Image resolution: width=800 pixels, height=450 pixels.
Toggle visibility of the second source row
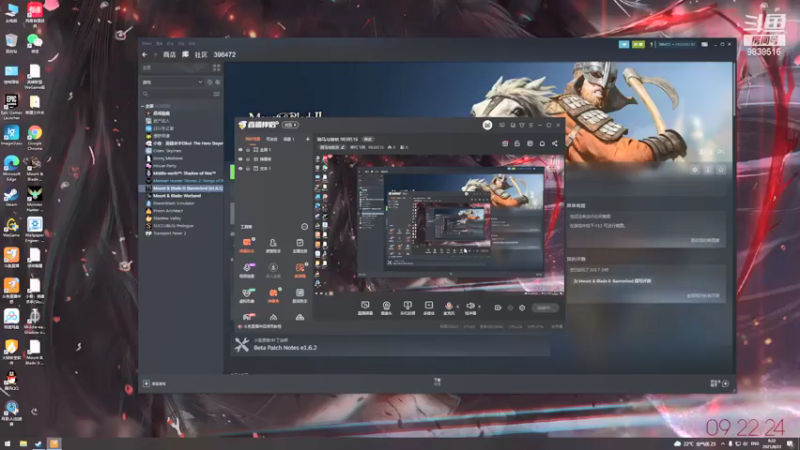pos(241,159)
